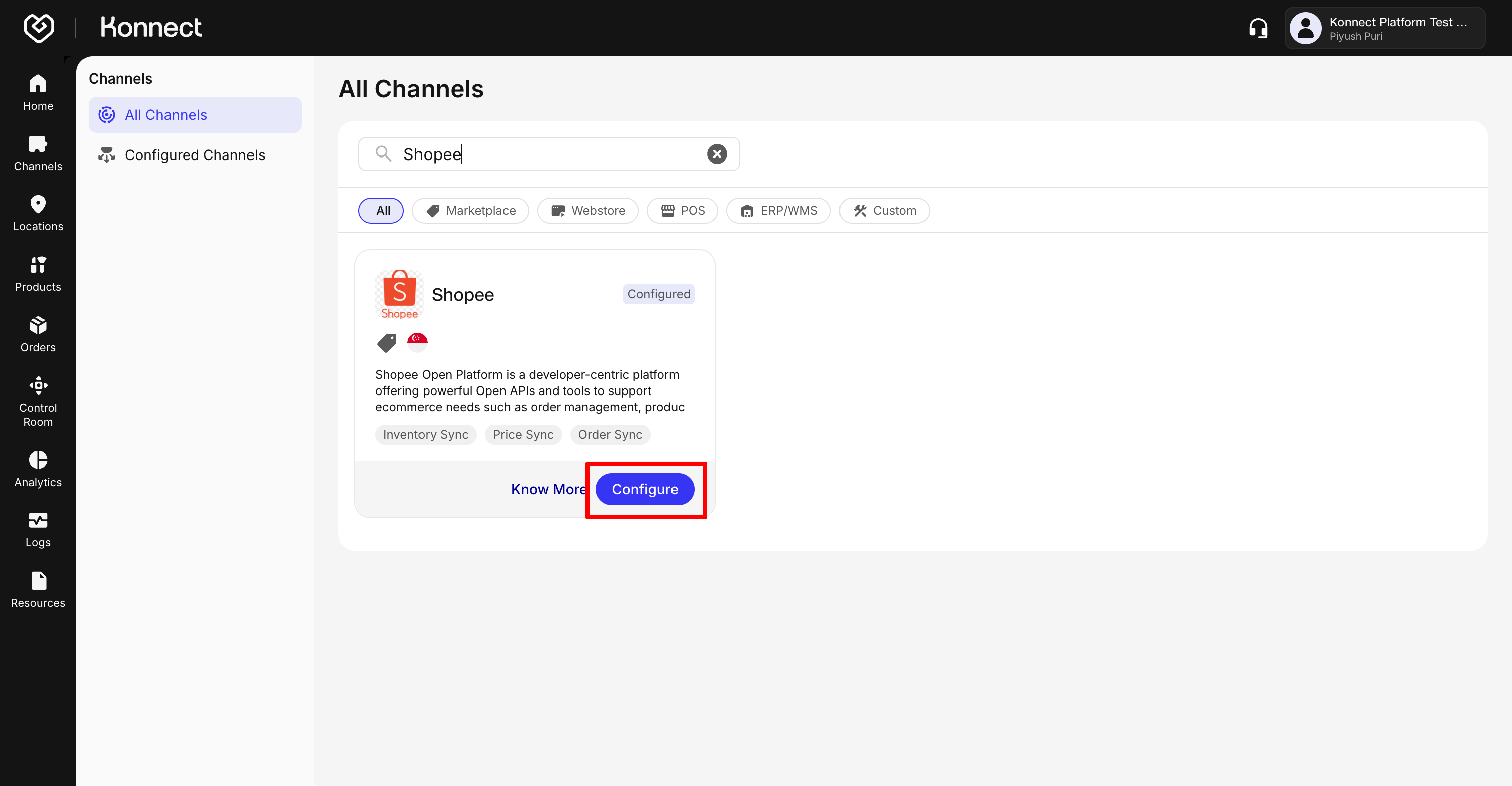Open the user account avatar menu
This screenshot has width=1512, height=786.
point(1305,28)
